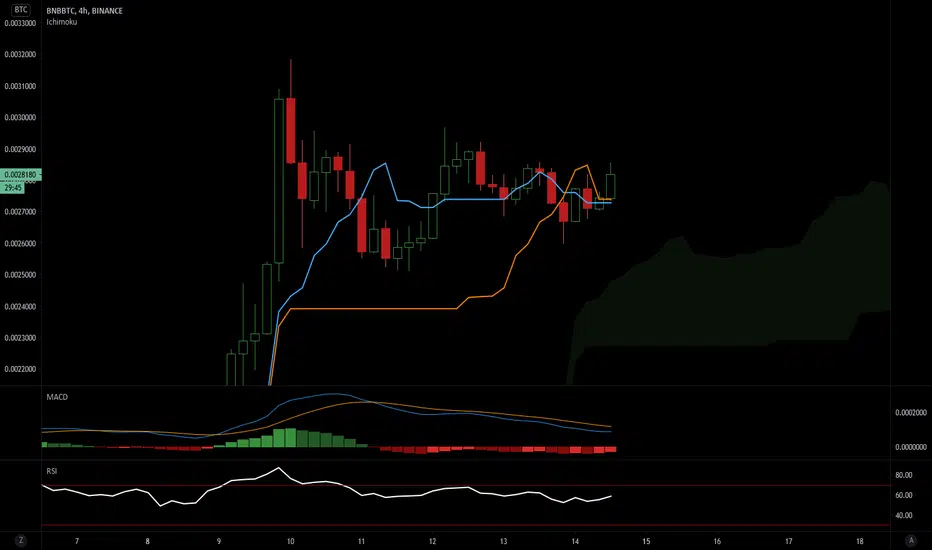Select the RSI indicator label

52,471
